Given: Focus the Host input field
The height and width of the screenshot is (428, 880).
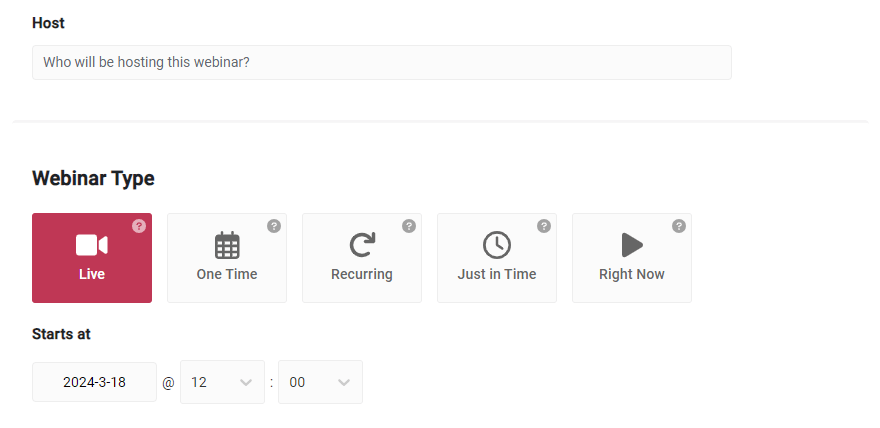Looking at the screenshot, I should pyautogui.click(x=382, y=62).
